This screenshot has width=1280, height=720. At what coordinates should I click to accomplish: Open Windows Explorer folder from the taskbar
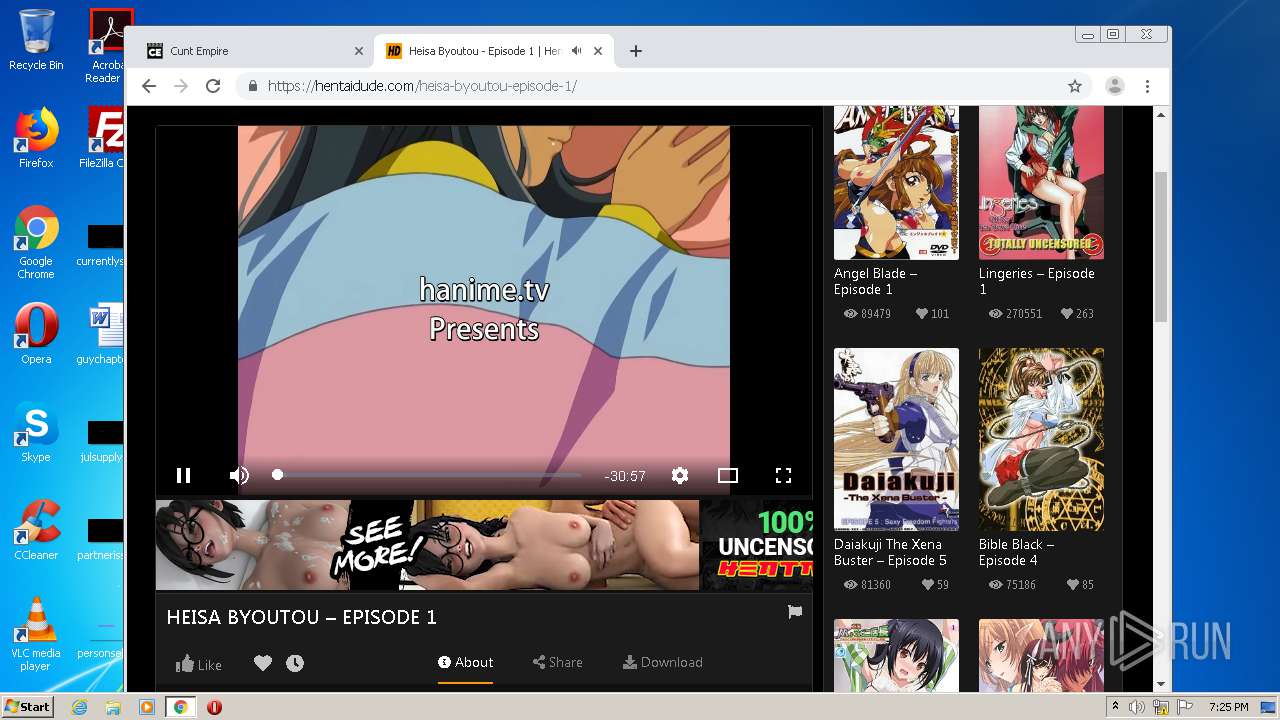point(113,707)
